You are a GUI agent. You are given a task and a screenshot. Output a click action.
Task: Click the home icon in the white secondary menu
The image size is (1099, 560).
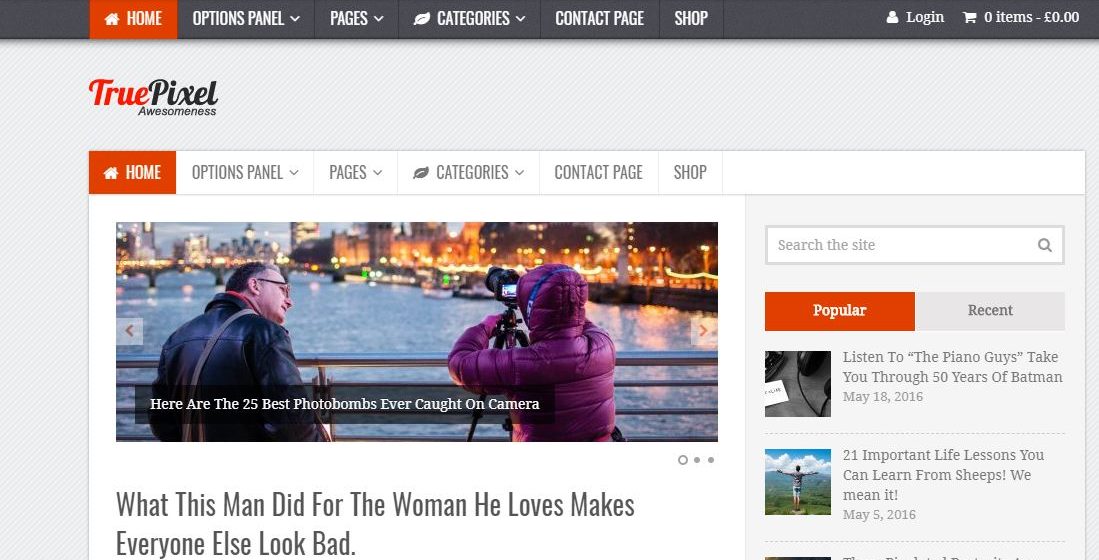tap(111, 173)
